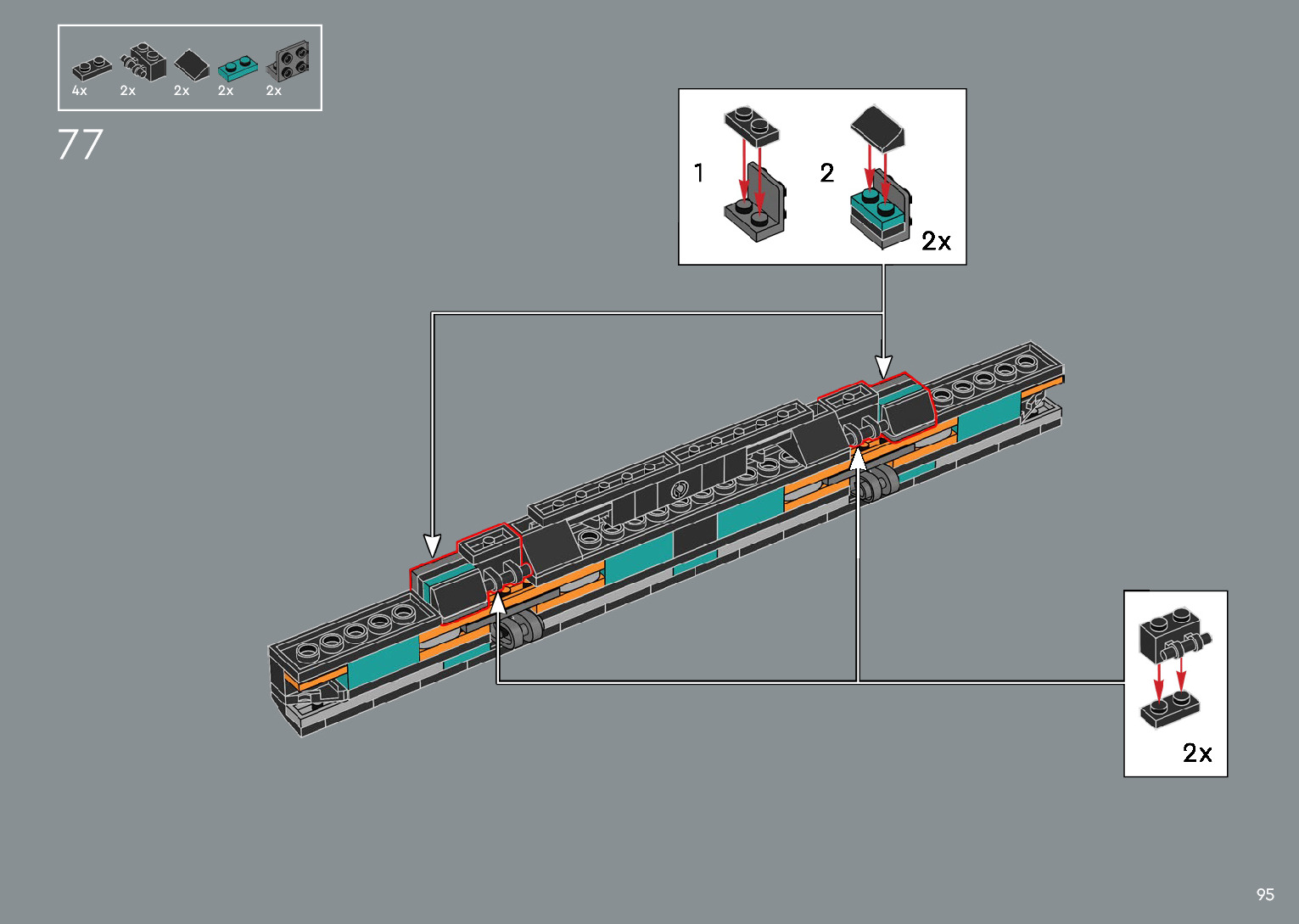This screenshot has width=1299, height=924.
Task: Click the 4x quantity label in parts list
Action: (x=80, y=91)
